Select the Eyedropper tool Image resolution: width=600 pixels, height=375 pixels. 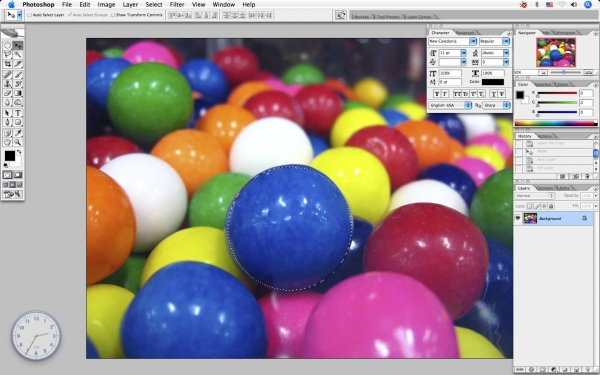point(18,133)
